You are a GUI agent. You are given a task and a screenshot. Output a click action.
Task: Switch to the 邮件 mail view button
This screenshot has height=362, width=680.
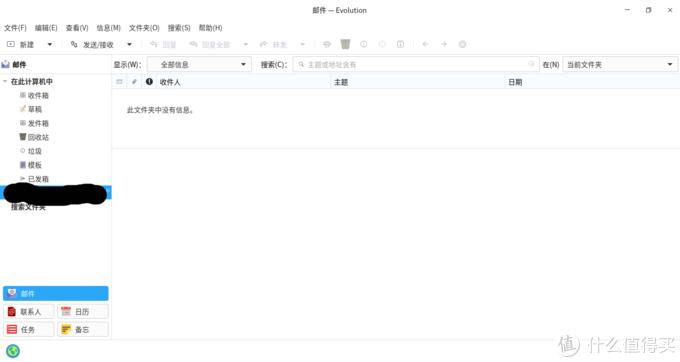(x=56, y=294)
